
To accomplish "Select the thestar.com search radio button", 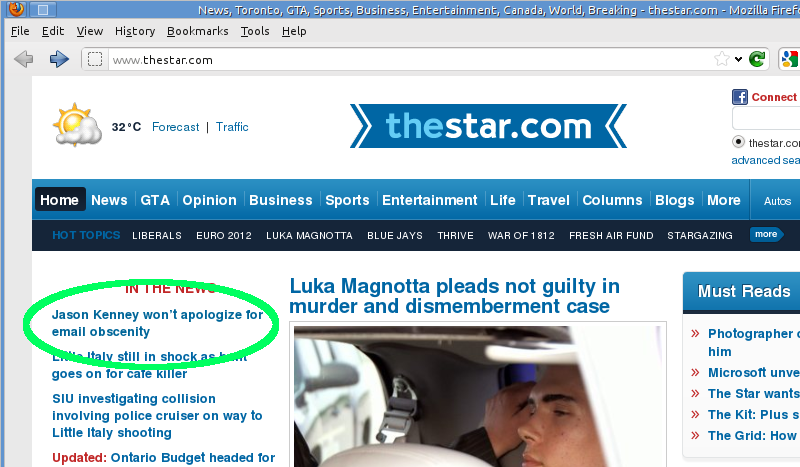I will 738,141.
